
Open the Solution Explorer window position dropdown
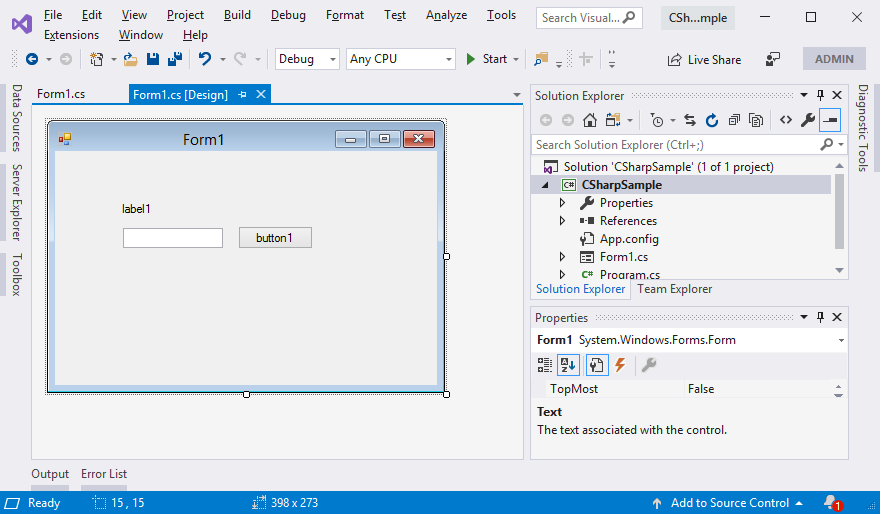(804, 95)
